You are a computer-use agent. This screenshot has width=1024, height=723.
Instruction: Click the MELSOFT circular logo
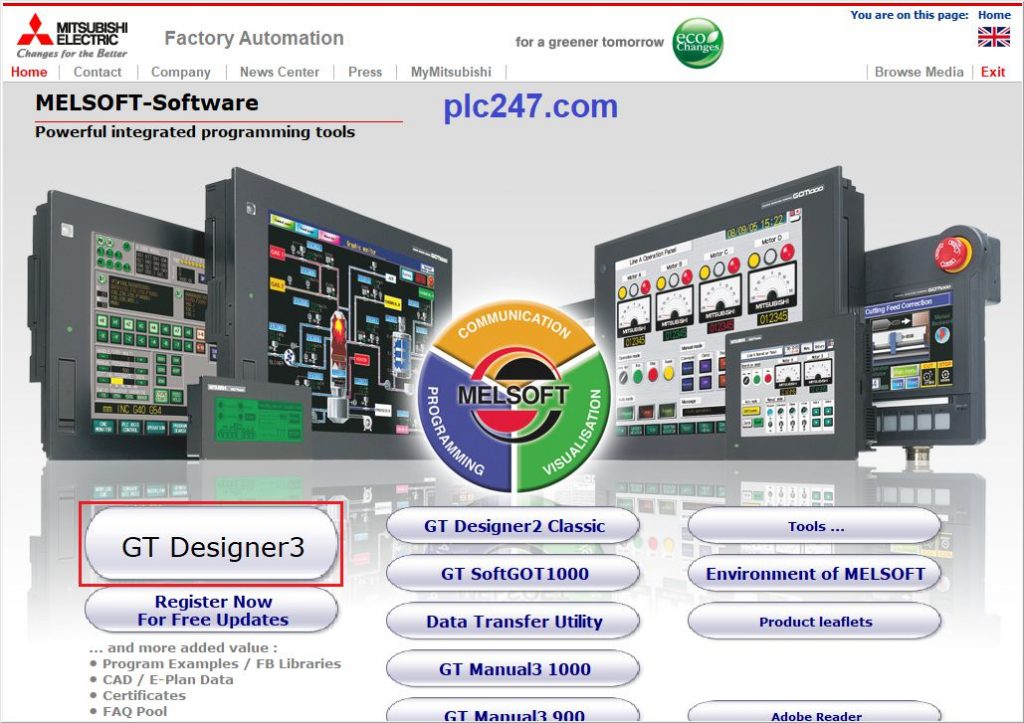513,395
